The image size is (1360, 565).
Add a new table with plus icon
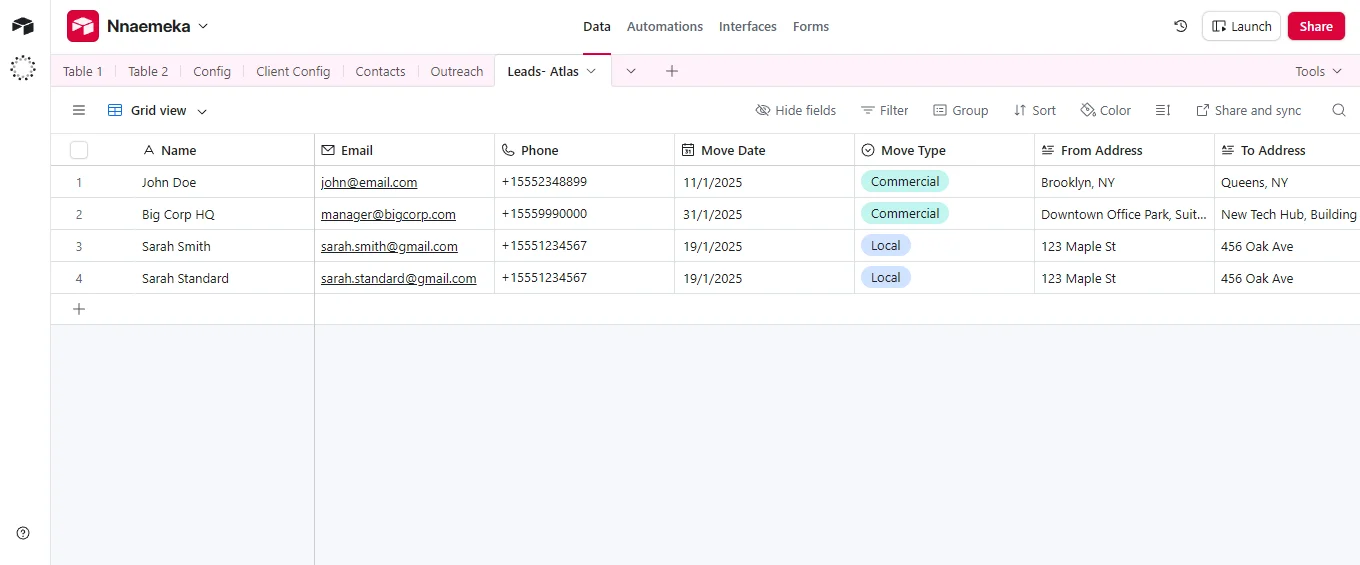[x=672, y=71]
